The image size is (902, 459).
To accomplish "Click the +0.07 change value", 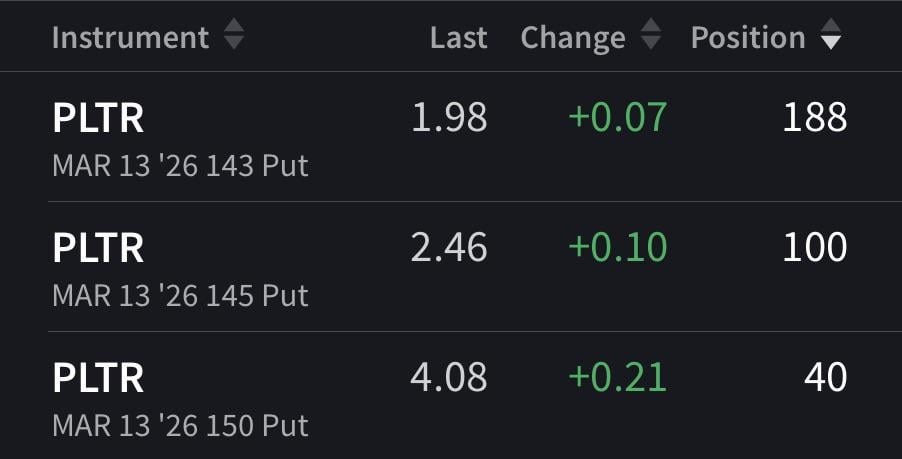I will tap(617, 118).
